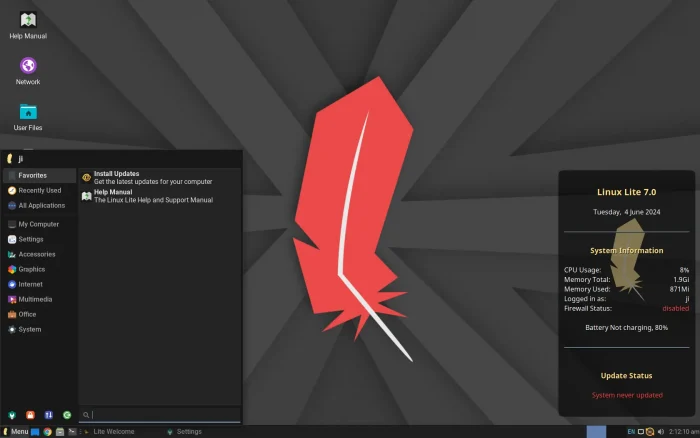The image size is (700, 438).
Task: Open the terminal from the taskbar
Action: pyautogui.click(x=72, y=431)
